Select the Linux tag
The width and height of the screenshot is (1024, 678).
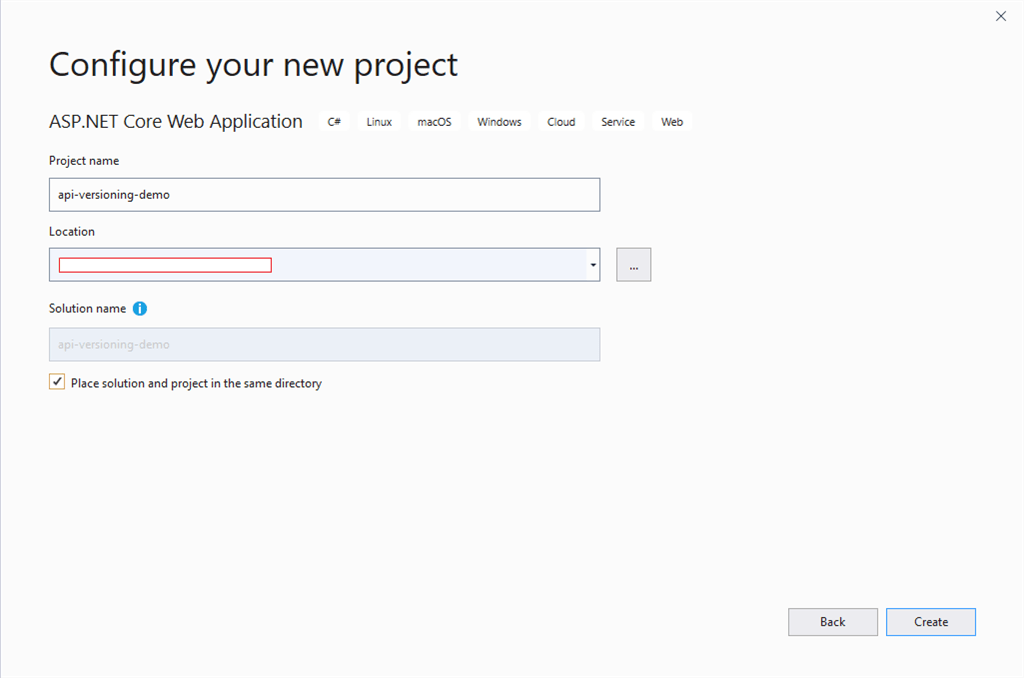click(379, 121)
